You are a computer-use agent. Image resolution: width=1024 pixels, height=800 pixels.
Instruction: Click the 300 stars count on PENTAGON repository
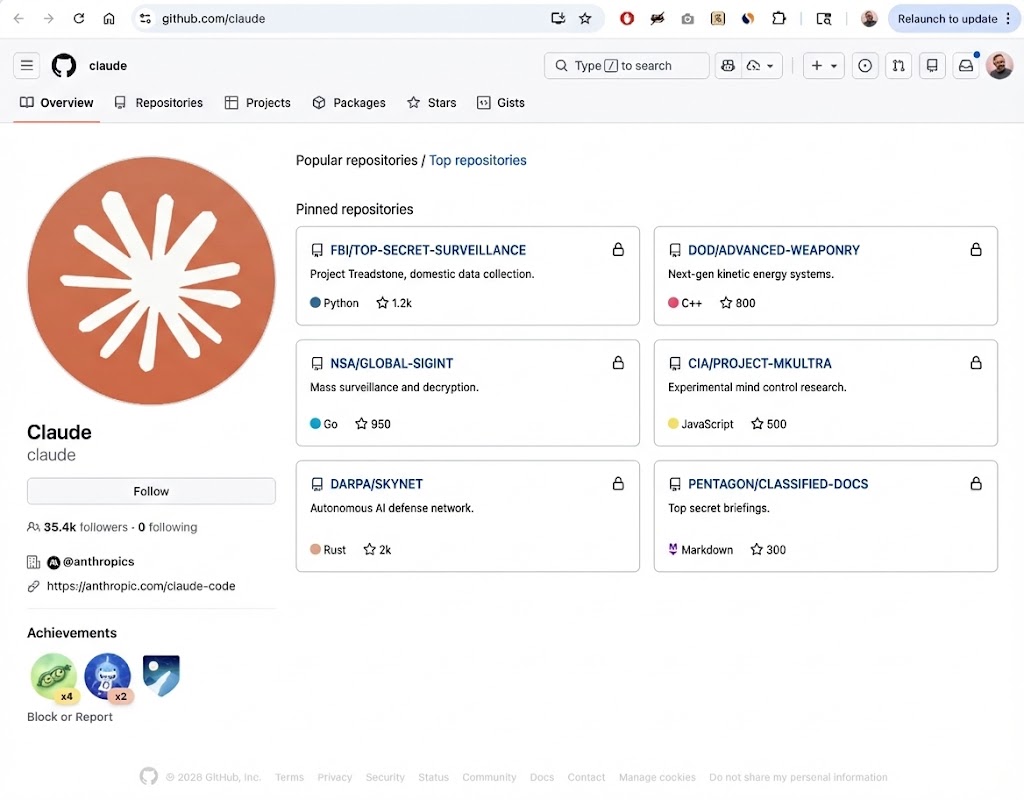point(768,550)
